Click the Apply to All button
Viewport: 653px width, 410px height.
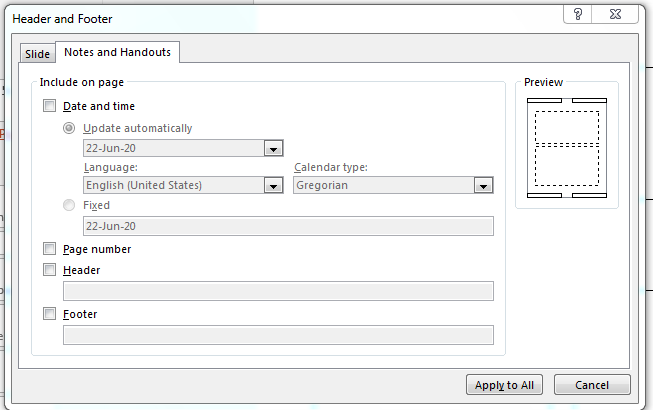pyautogui.click(x=504, y=385)
